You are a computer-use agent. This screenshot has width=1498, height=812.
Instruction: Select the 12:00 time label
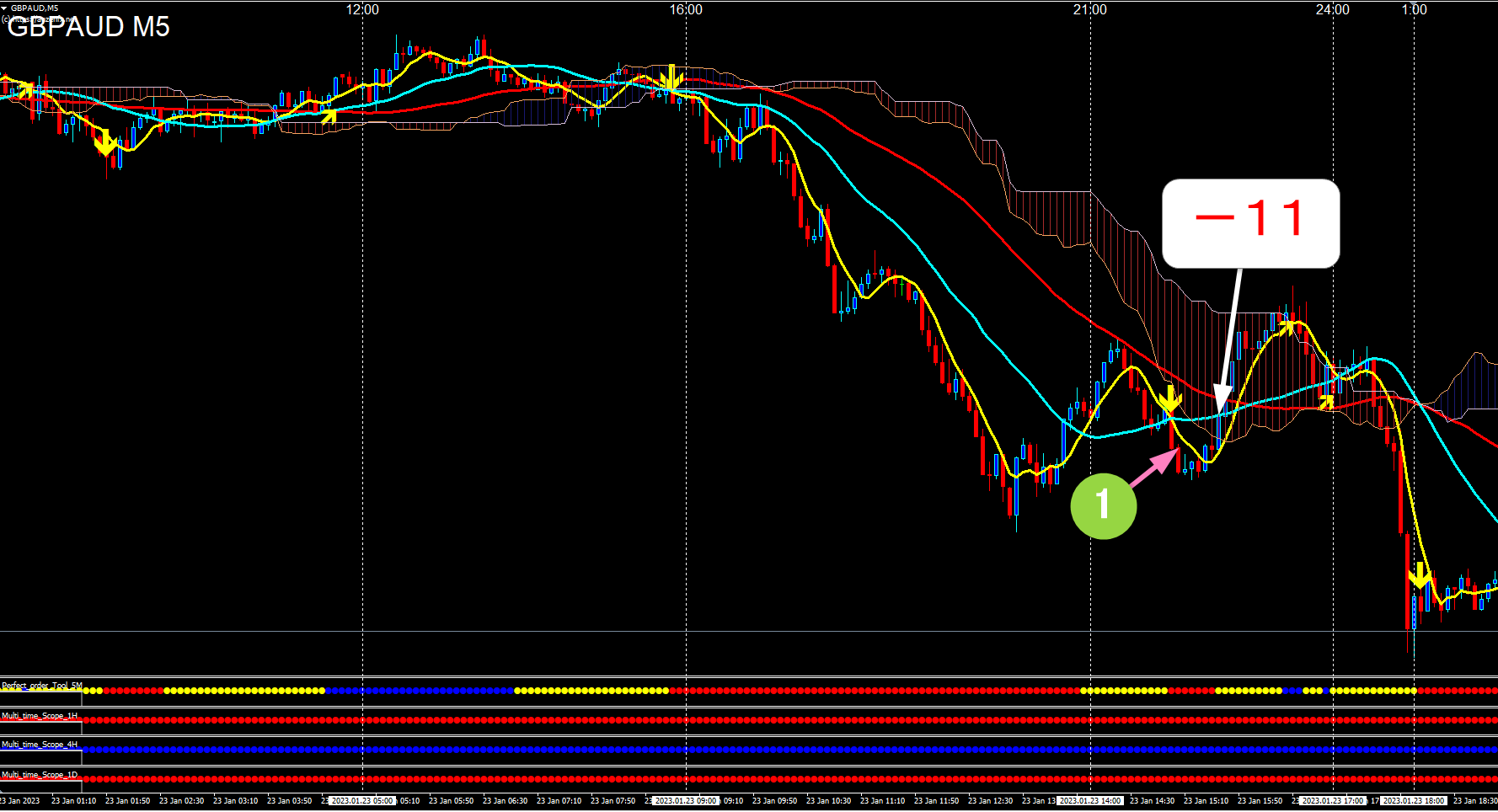(x=362, y=9)
